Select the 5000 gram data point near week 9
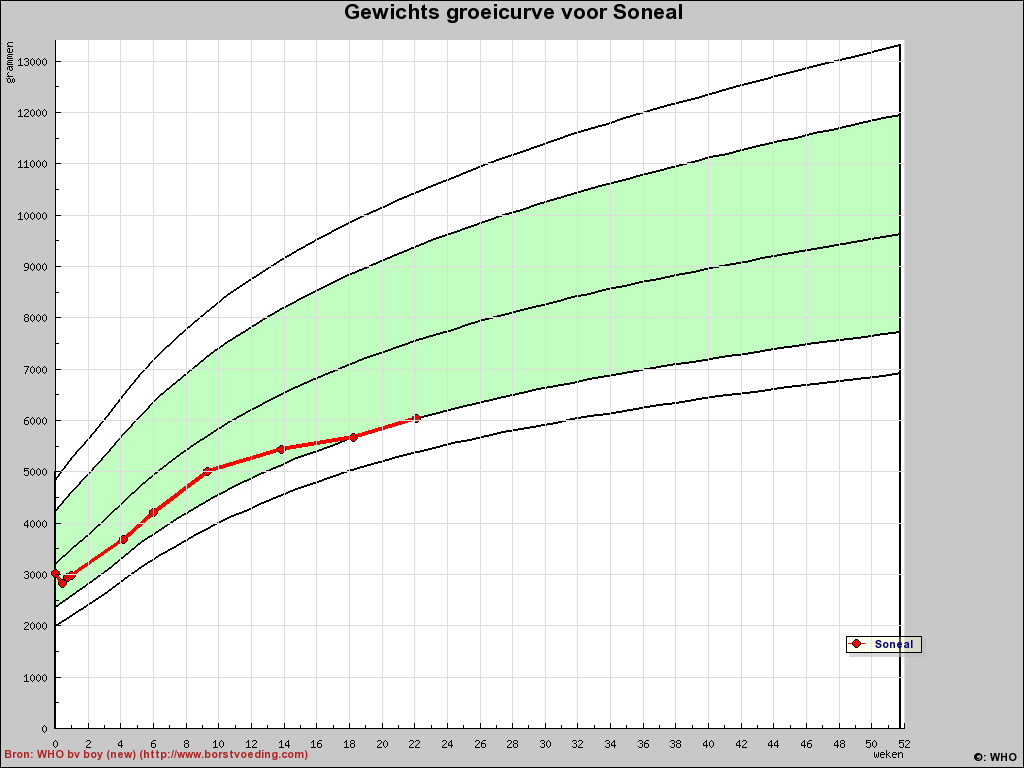Image resolution: width=1024 pixels, height=768 pixels. [207, 471]
